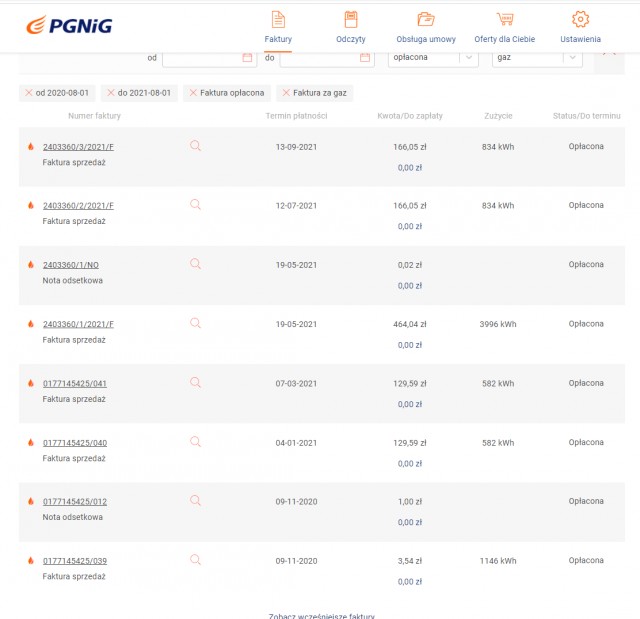The height and width of the screenshot is (619, 640).
Task: Remove the 'od 2020-08-01' filter chip
Action: pos(28,93)
